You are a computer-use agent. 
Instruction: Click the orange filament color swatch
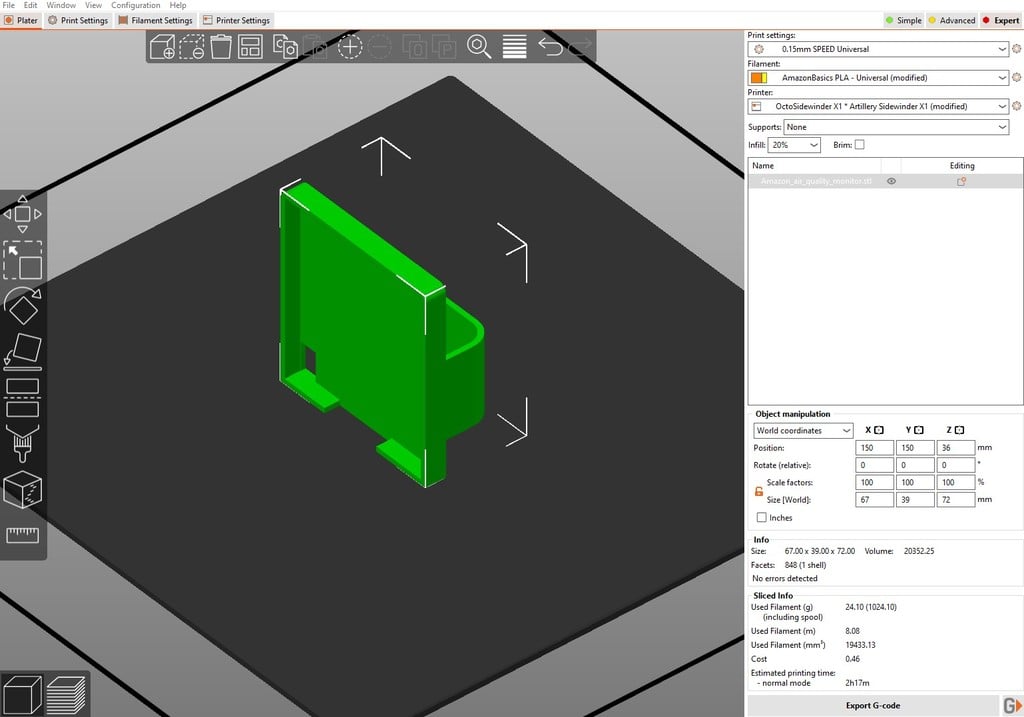[758, 78]
